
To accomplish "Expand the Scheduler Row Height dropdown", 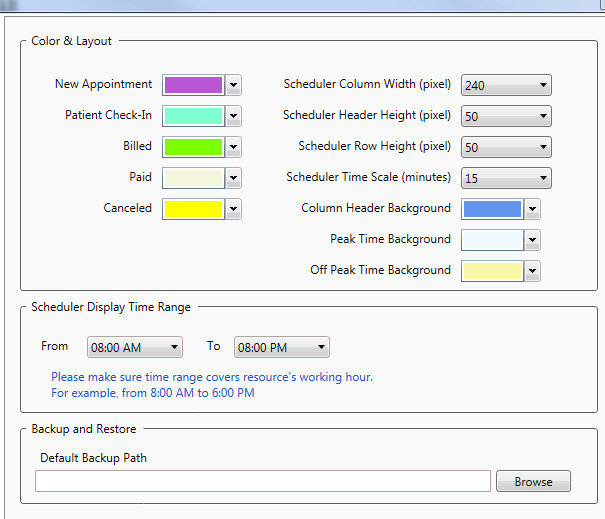I will point(506,147).
